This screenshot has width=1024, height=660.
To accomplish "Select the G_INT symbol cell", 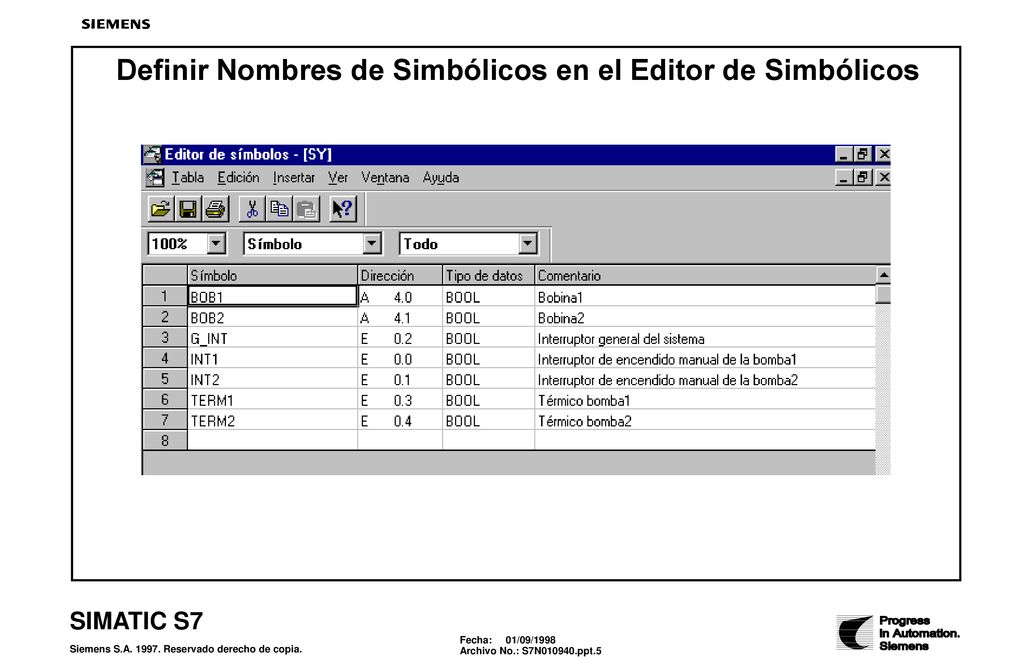I will [x=272, y=339].
